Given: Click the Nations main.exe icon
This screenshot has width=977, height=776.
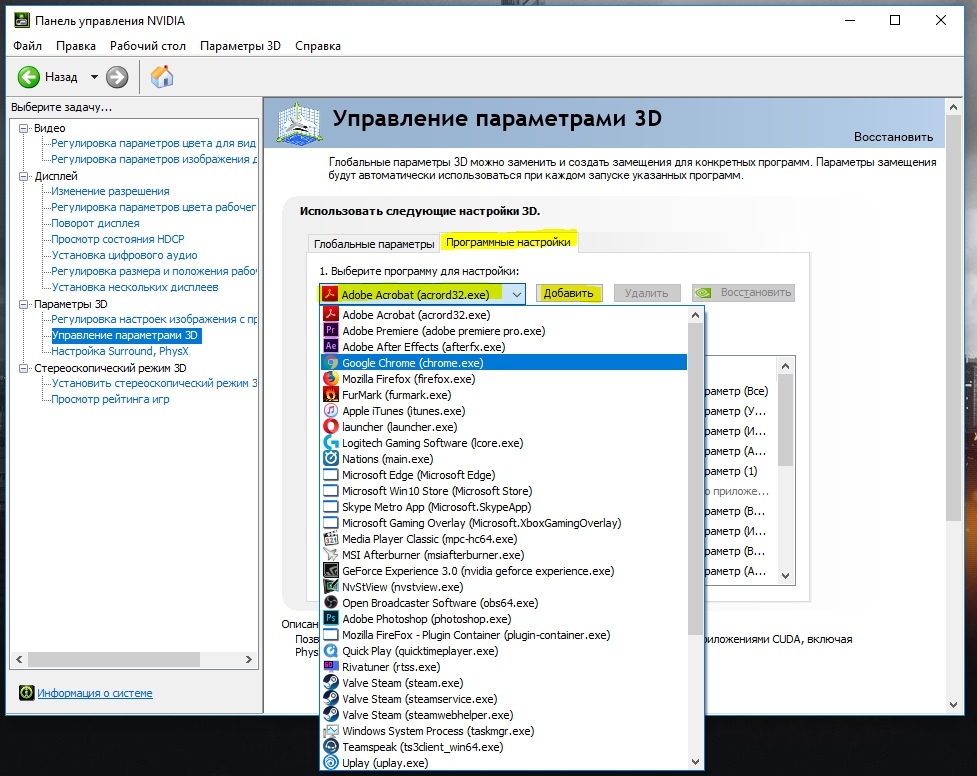Looking at the screenshot, I should point(331,459).
